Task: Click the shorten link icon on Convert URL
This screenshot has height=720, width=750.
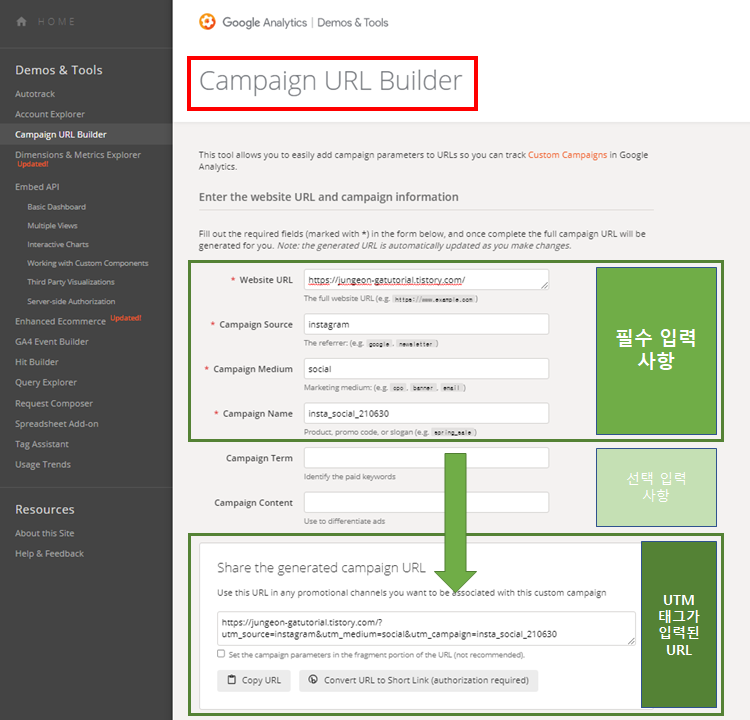Action: (313, 679)
